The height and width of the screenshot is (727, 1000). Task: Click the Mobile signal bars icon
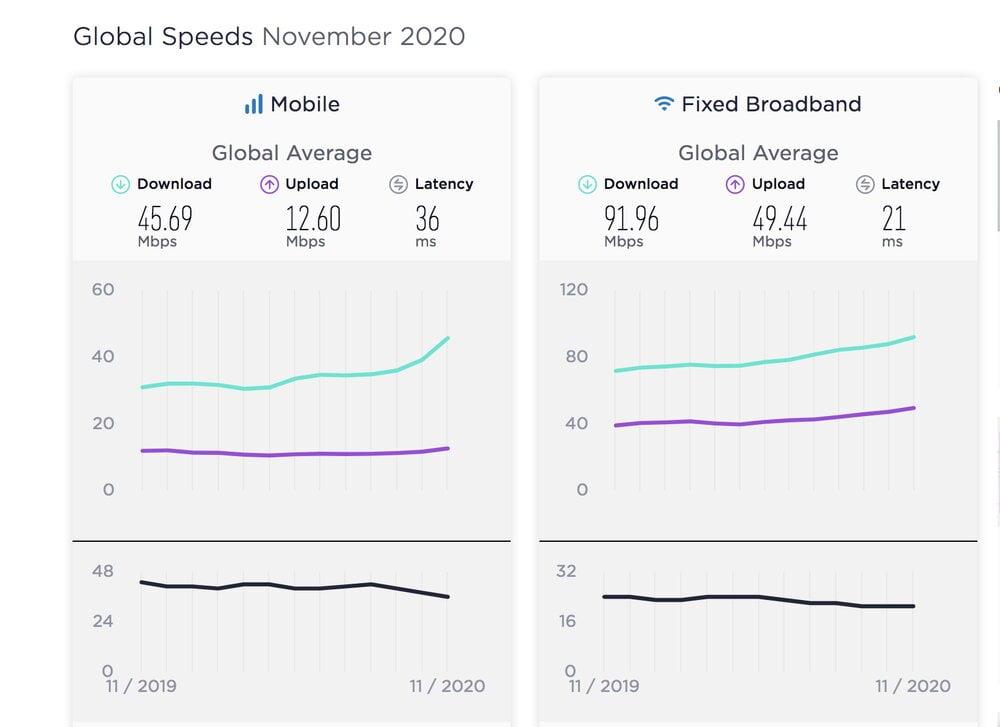click(x=254, y=104)
